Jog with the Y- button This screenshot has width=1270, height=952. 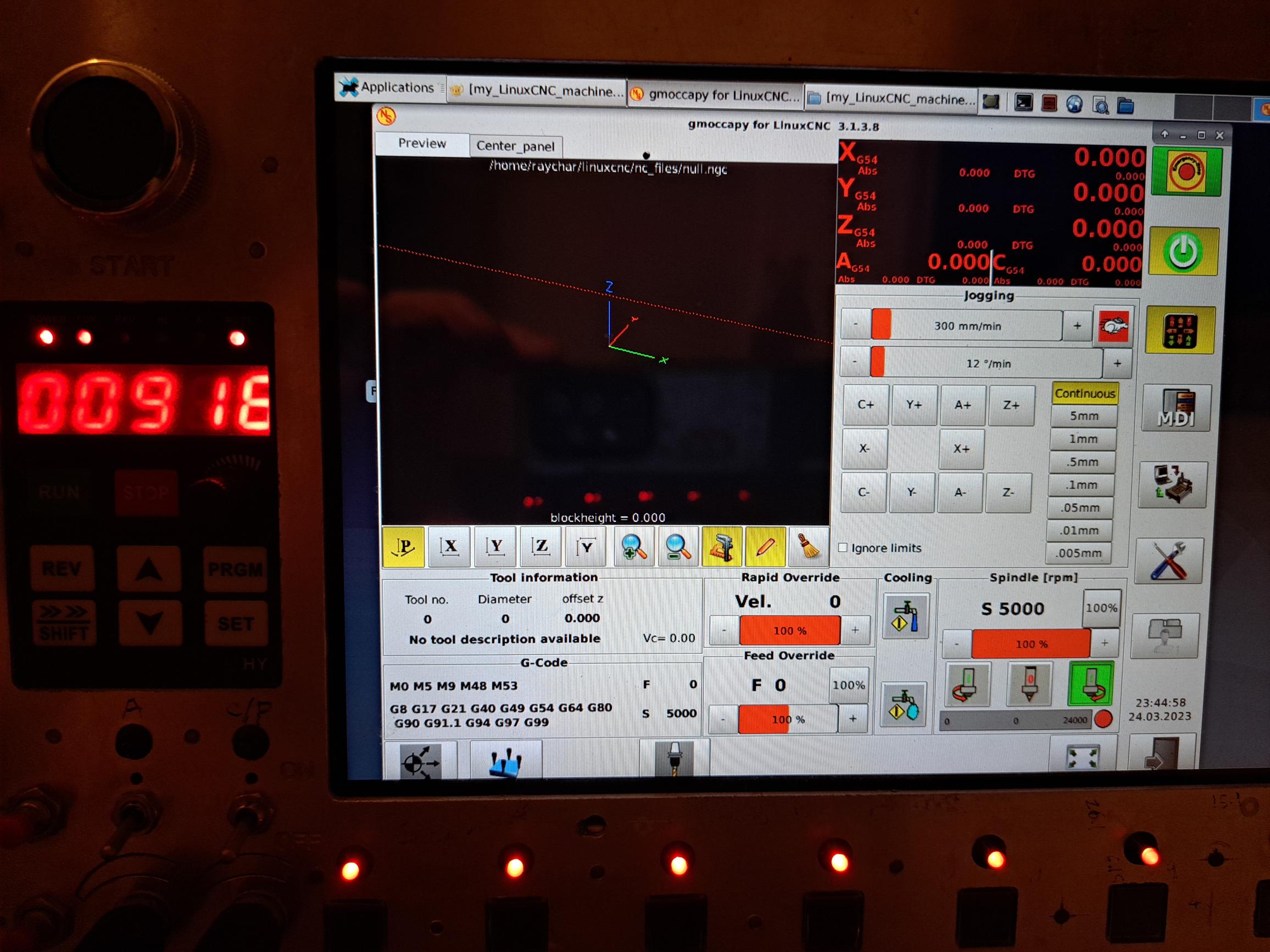(912, 492)
